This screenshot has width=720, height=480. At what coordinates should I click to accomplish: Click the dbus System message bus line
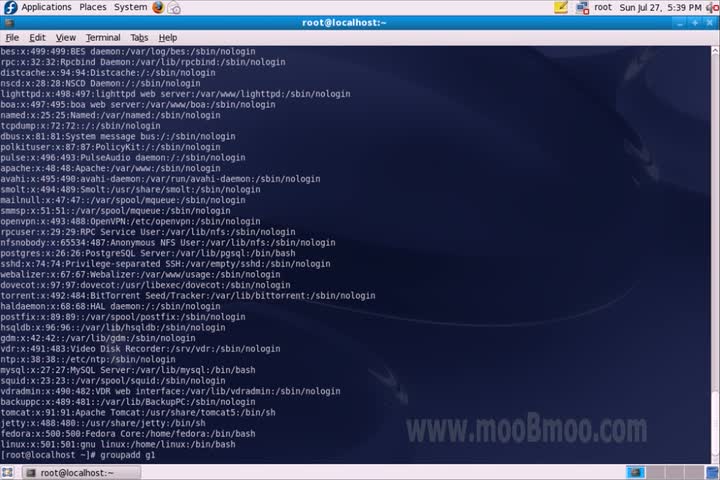click(x=118, y=136)
